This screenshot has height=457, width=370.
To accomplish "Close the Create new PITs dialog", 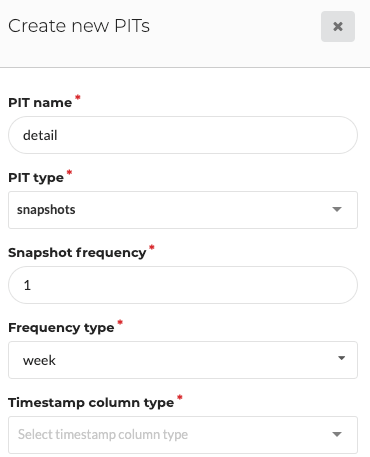I will [x=338, y=26].
